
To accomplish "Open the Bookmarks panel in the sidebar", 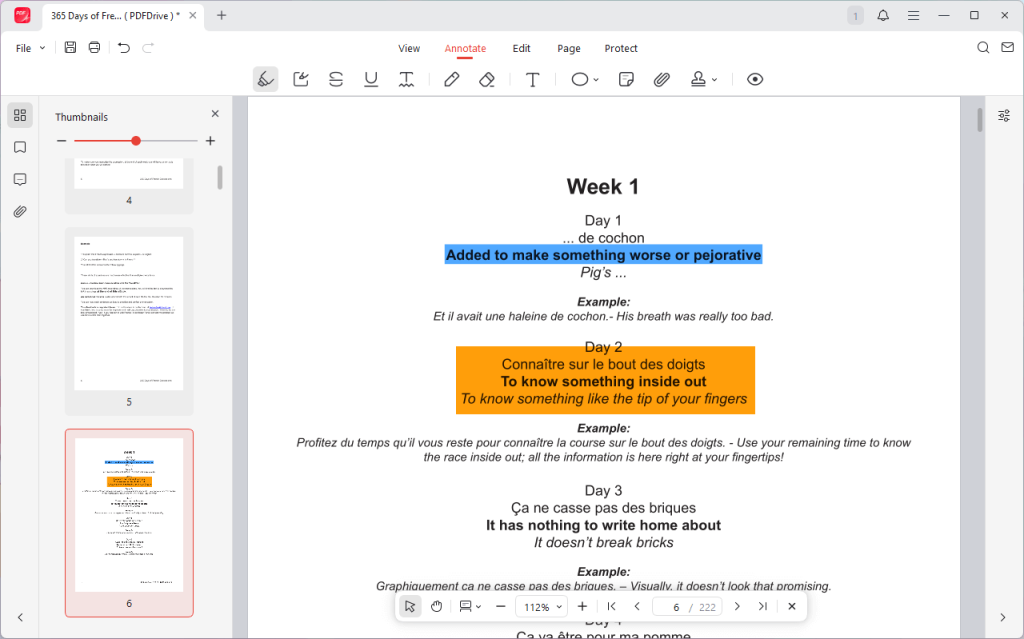I will click(x=20, y=146).
